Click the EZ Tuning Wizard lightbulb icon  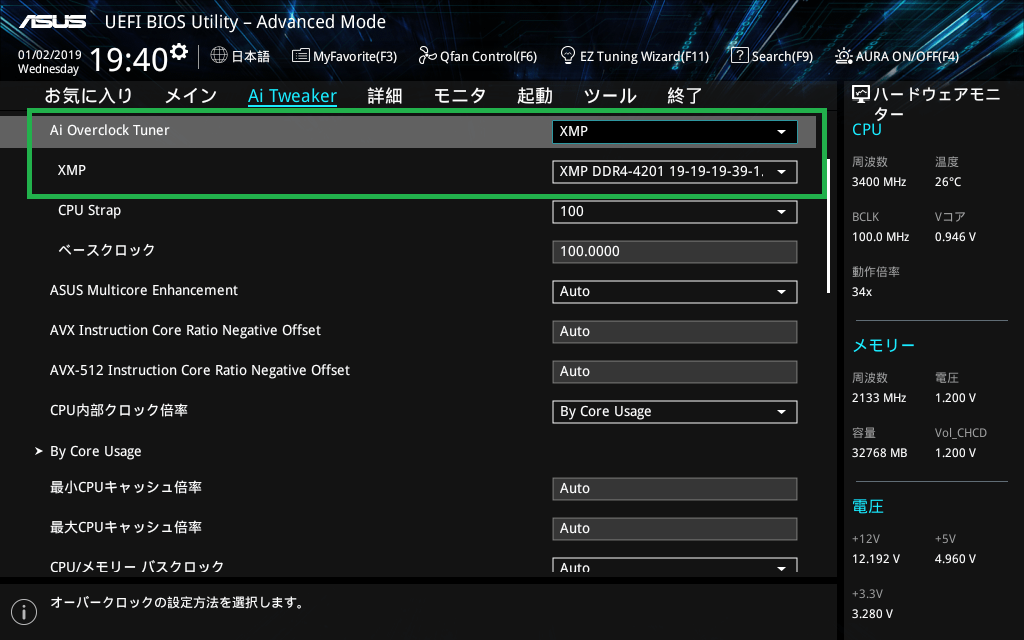click(x=568, y=55)
